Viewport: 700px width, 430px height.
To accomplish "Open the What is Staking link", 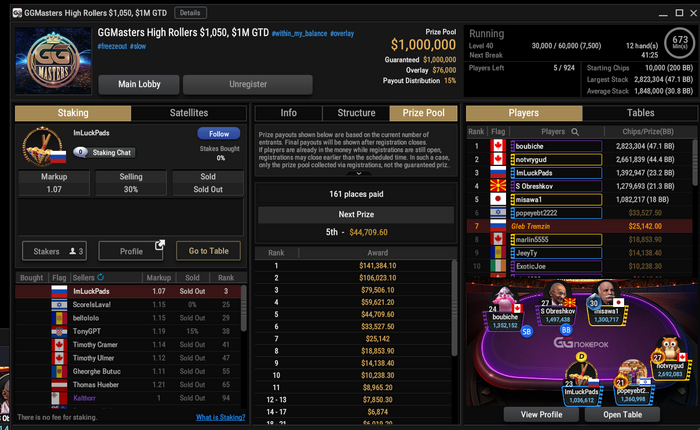I will (x=221, y=417).
